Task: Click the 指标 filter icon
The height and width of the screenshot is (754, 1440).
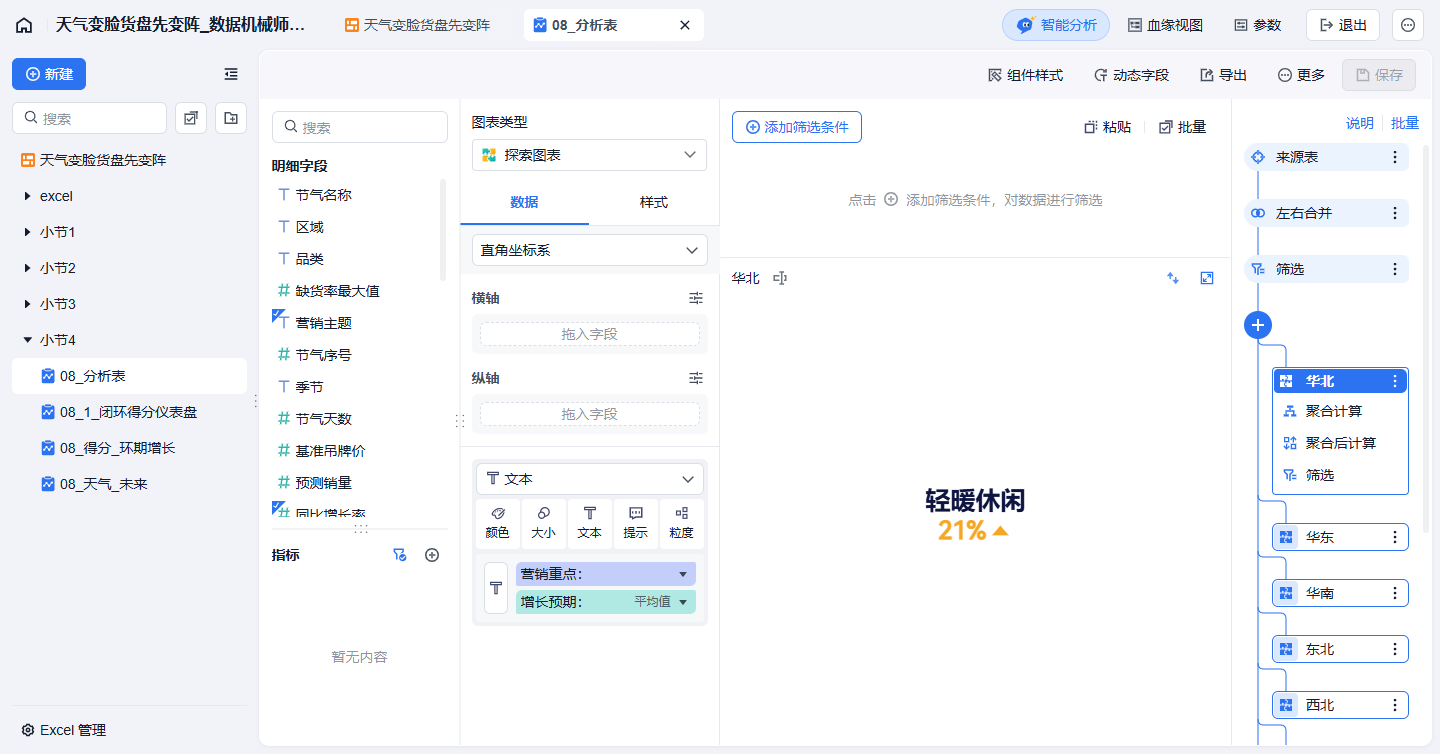Action: (400, 555)
